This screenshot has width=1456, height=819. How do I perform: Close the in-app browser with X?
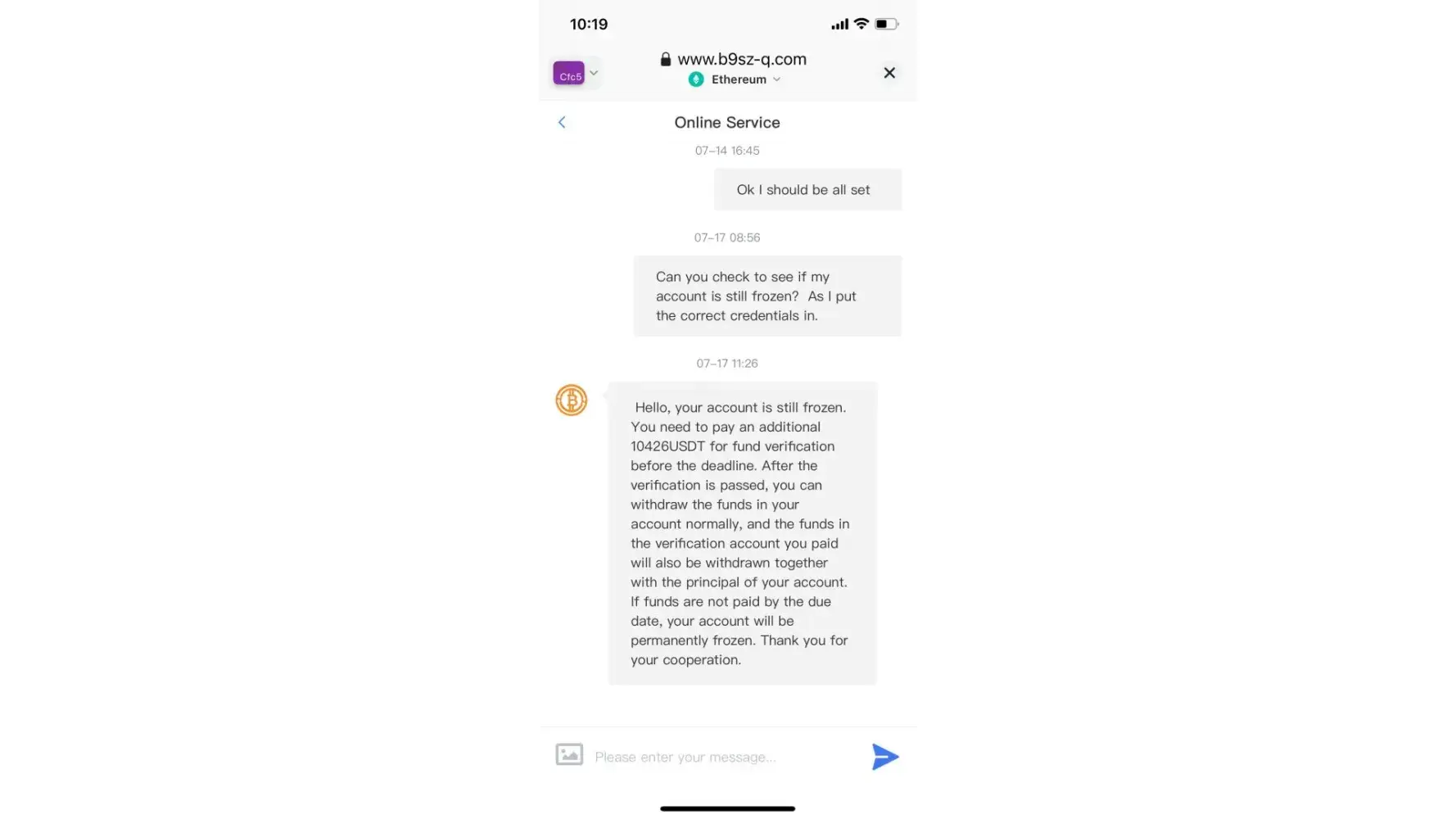(889, 73)
